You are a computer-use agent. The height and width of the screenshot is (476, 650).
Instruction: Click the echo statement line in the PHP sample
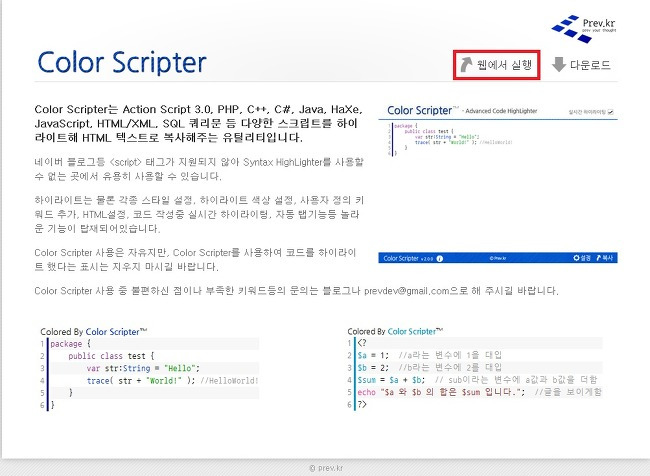[x=441, y=392]
